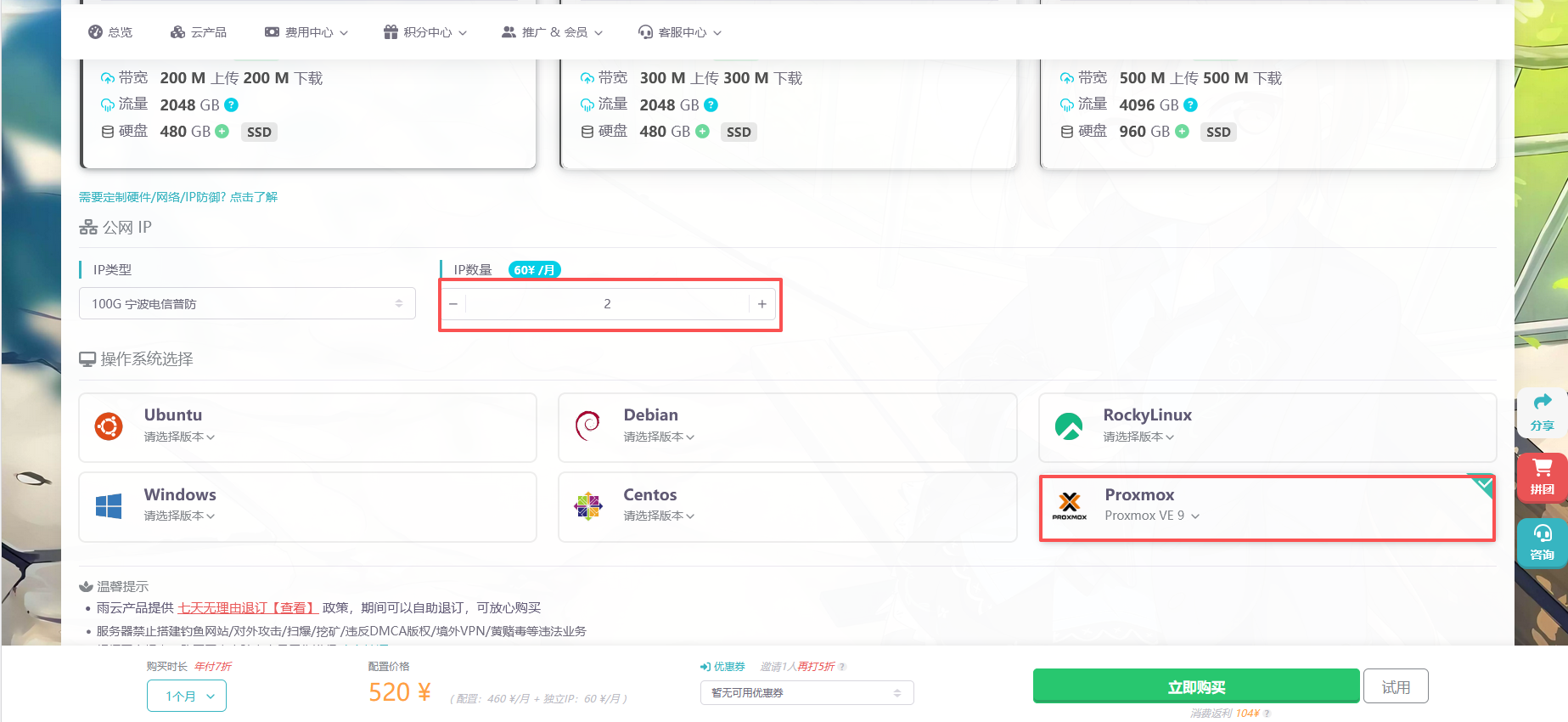Increase IP quantity with plus button
1568x722 pixels.
pos(762,304)
